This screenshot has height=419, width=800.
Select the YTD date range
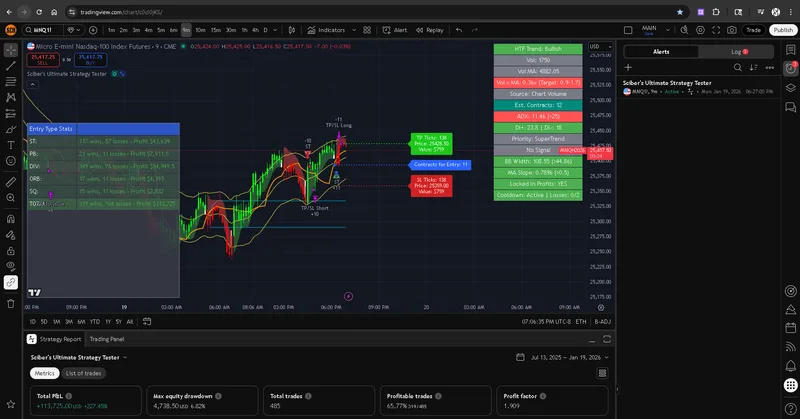point(95,322)
